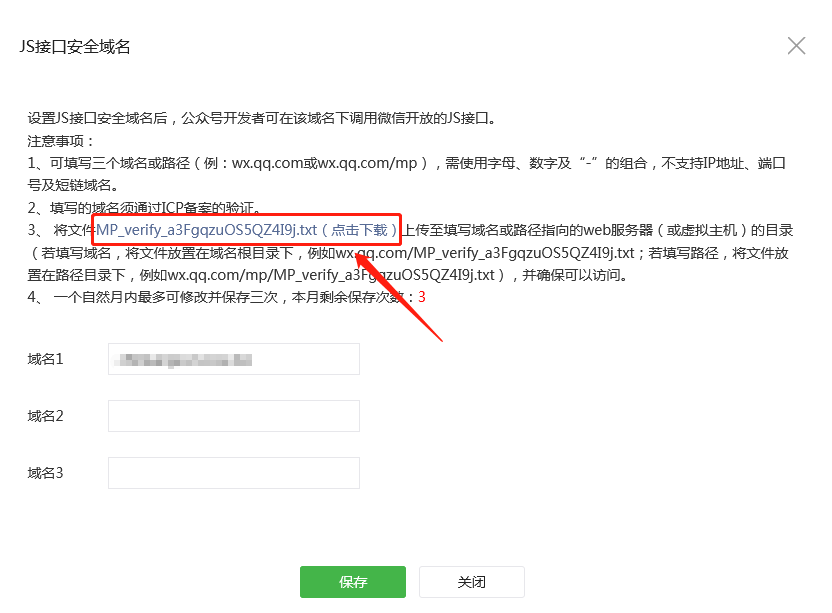Dismiss the dialog with the 关闭 button
Viewport: 832px width, 613px height.
pyautogui.click(x=472, y=582)
